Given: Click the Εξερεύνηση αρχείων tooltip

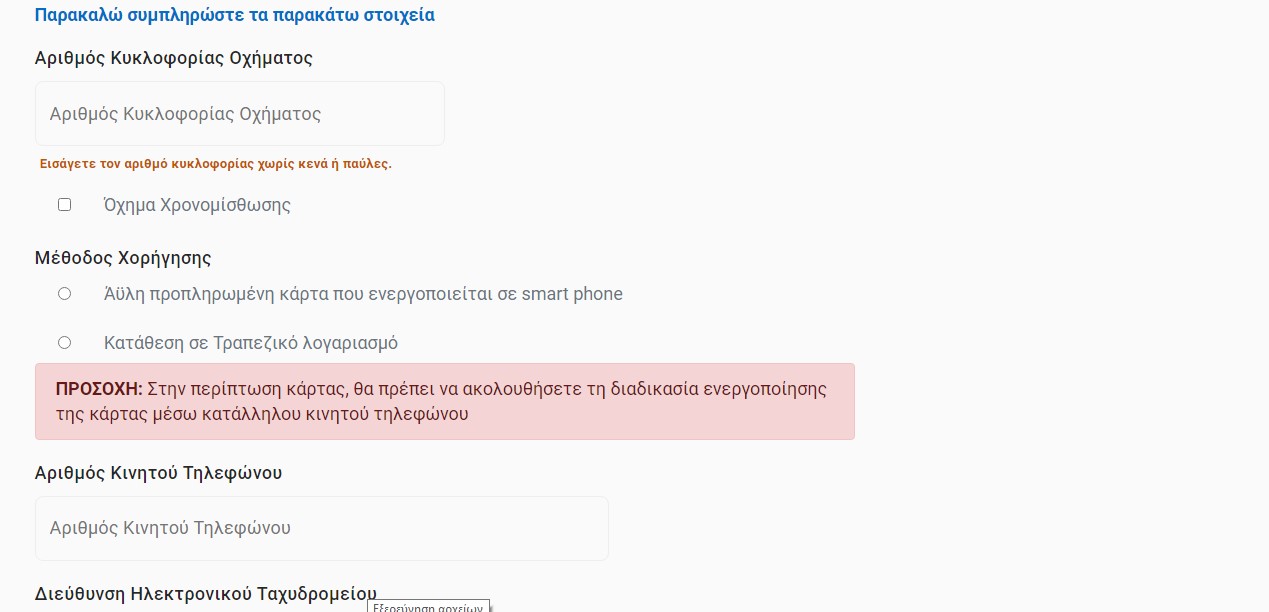Looking at the screenshot, I should [428, 606].
